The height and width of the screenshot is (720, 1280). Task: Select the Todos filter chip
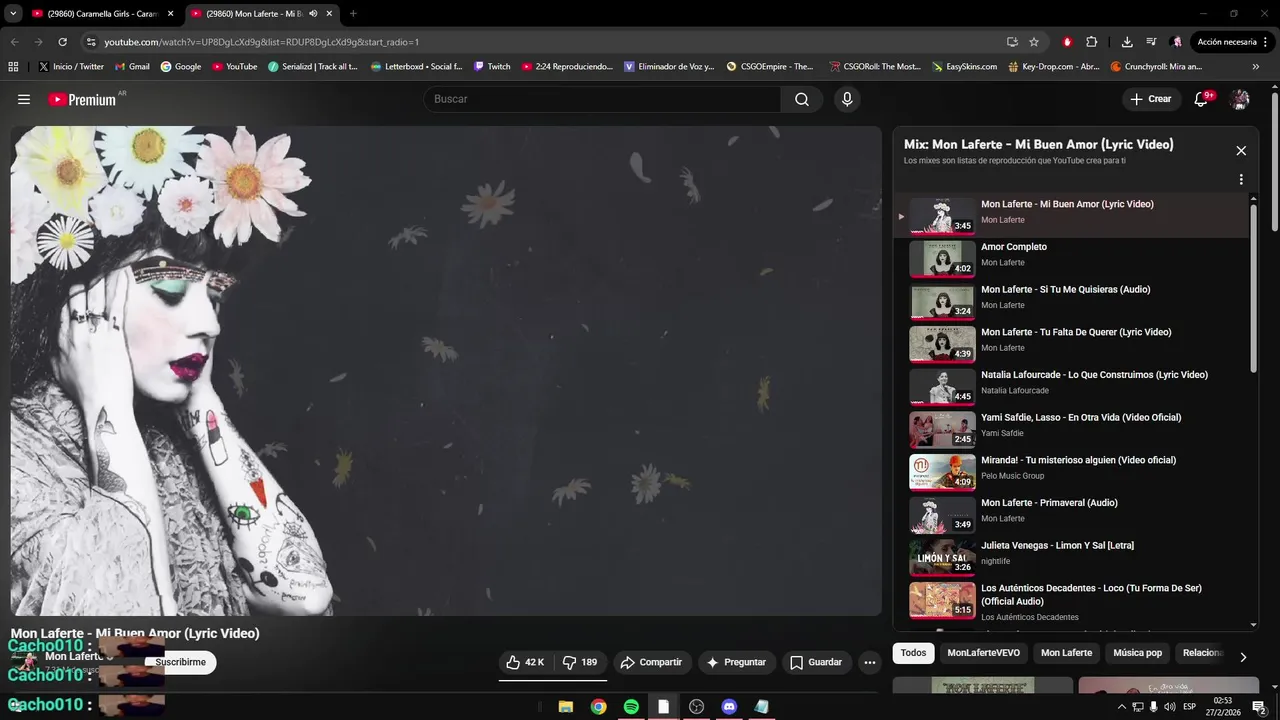pos(913,653)
